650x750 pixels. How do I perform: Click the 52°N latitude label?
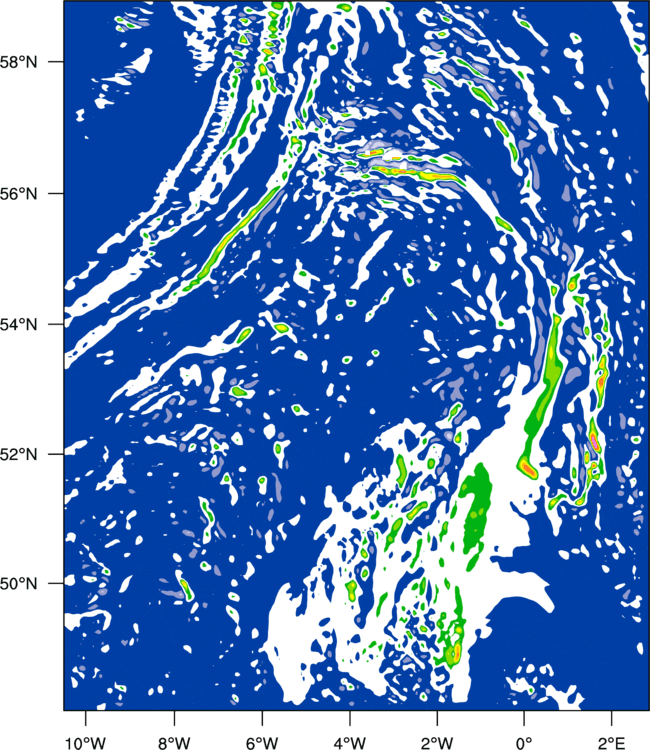click(19, 453)
